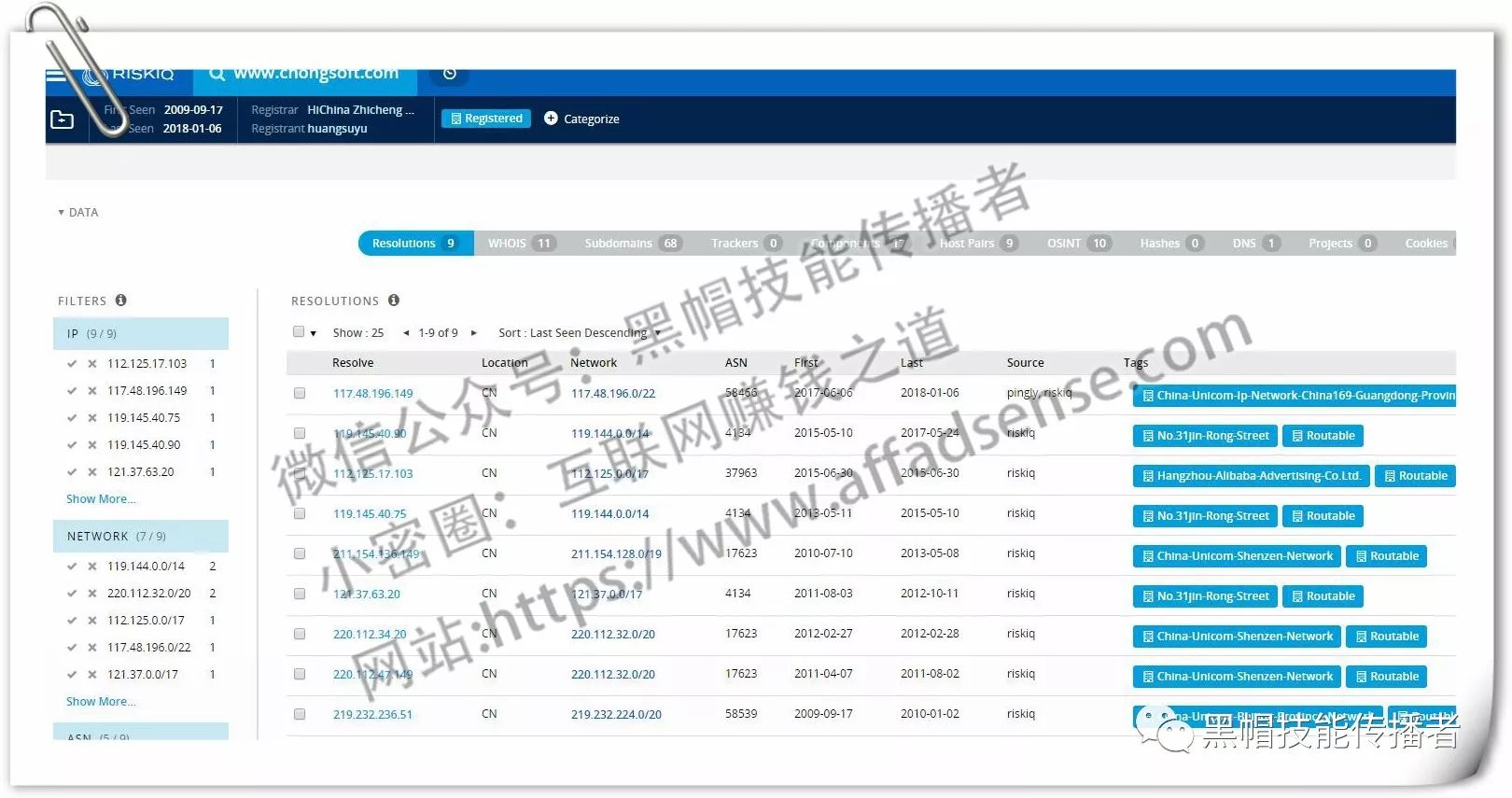1512x798 pixels.
Task: Tick the checkbox for row 121.37.63.20
Action: (300, 595)
